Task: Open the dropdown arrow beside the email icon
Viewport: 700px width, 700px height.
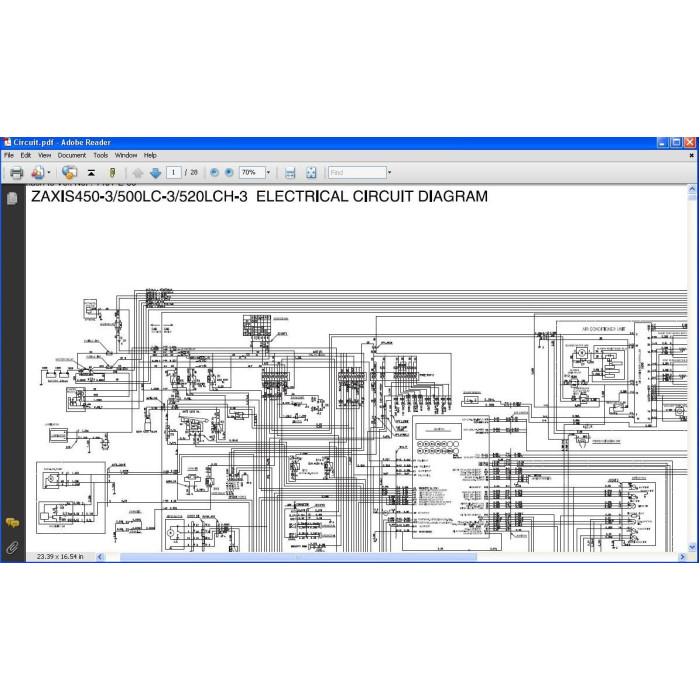Action: pos(49,172)
